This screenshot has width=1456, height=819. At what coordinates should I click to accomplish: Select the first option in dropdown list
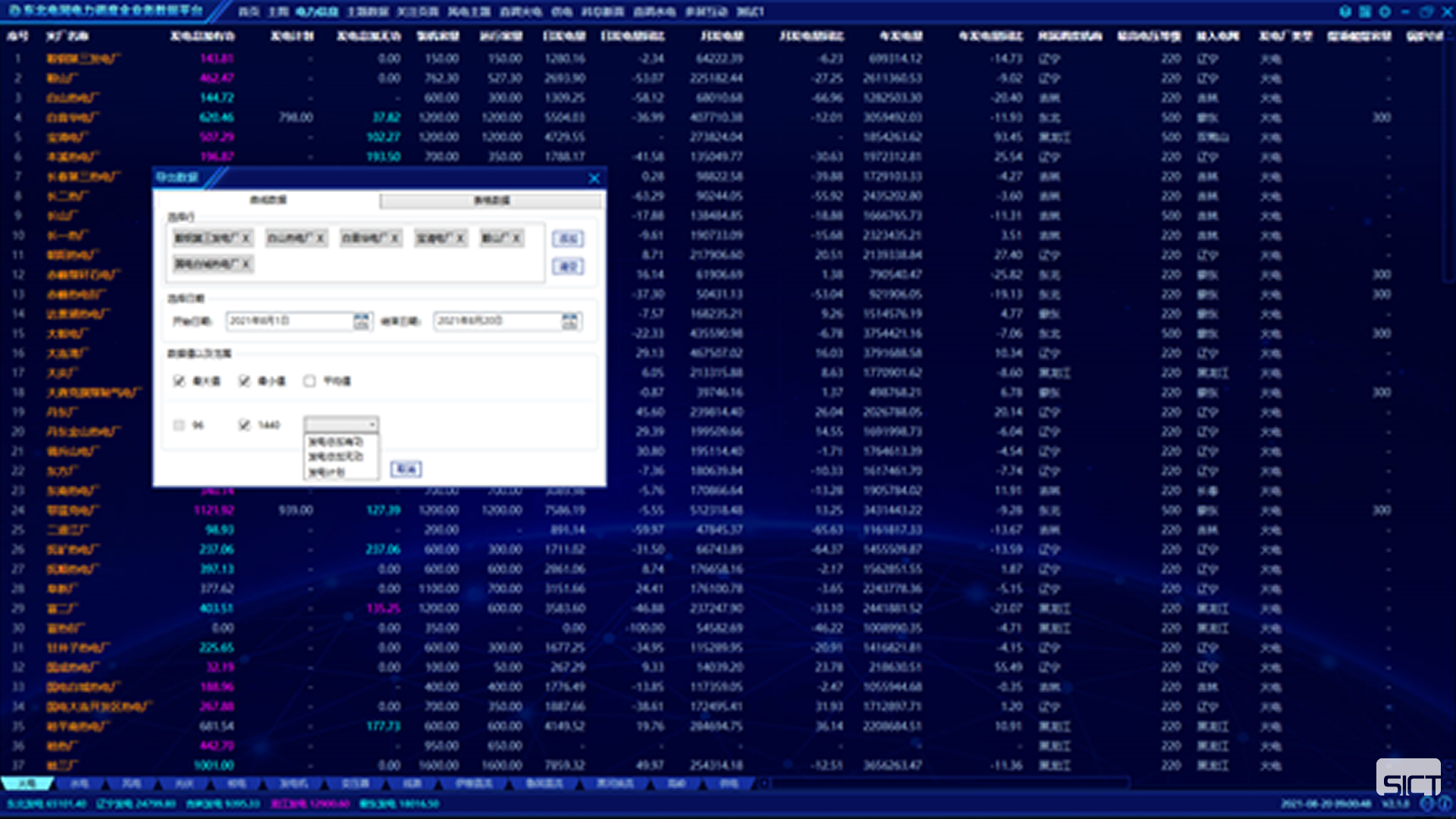click(x=336, y=441)
